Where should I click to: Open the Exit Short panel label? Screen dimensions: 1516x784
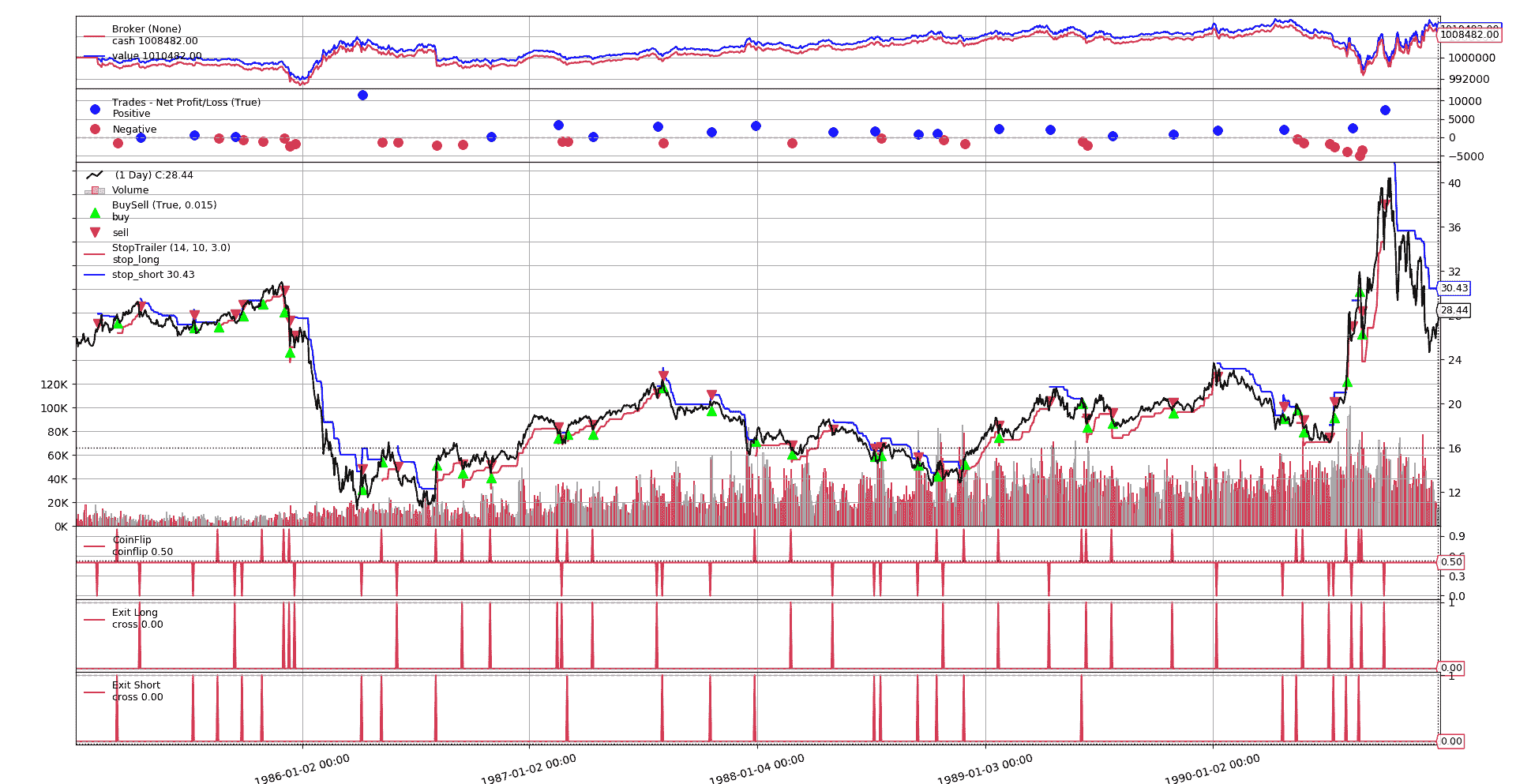point(135,685)
